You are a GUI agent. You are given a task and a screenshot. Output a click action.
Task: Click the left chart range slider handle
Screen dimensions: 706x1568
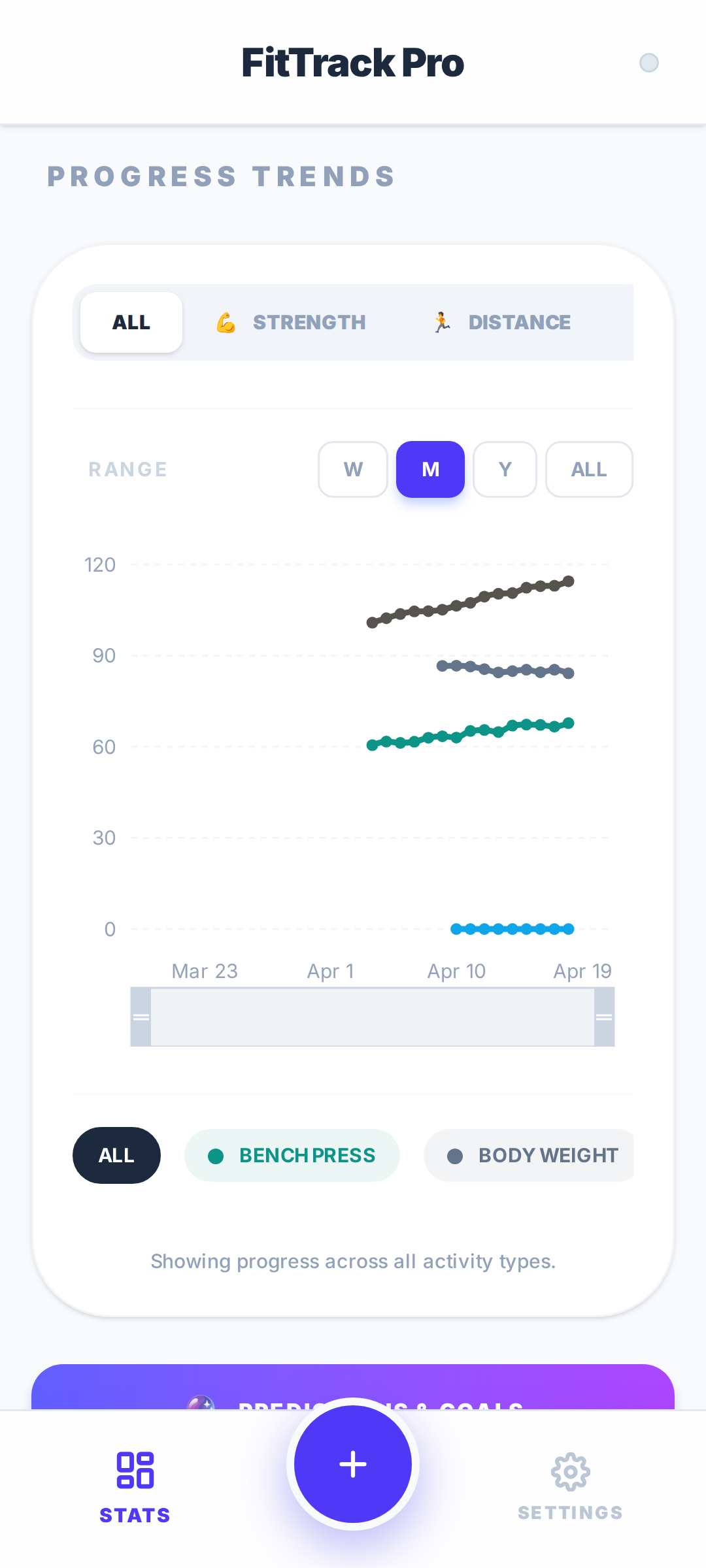[x=141, y=1017]
